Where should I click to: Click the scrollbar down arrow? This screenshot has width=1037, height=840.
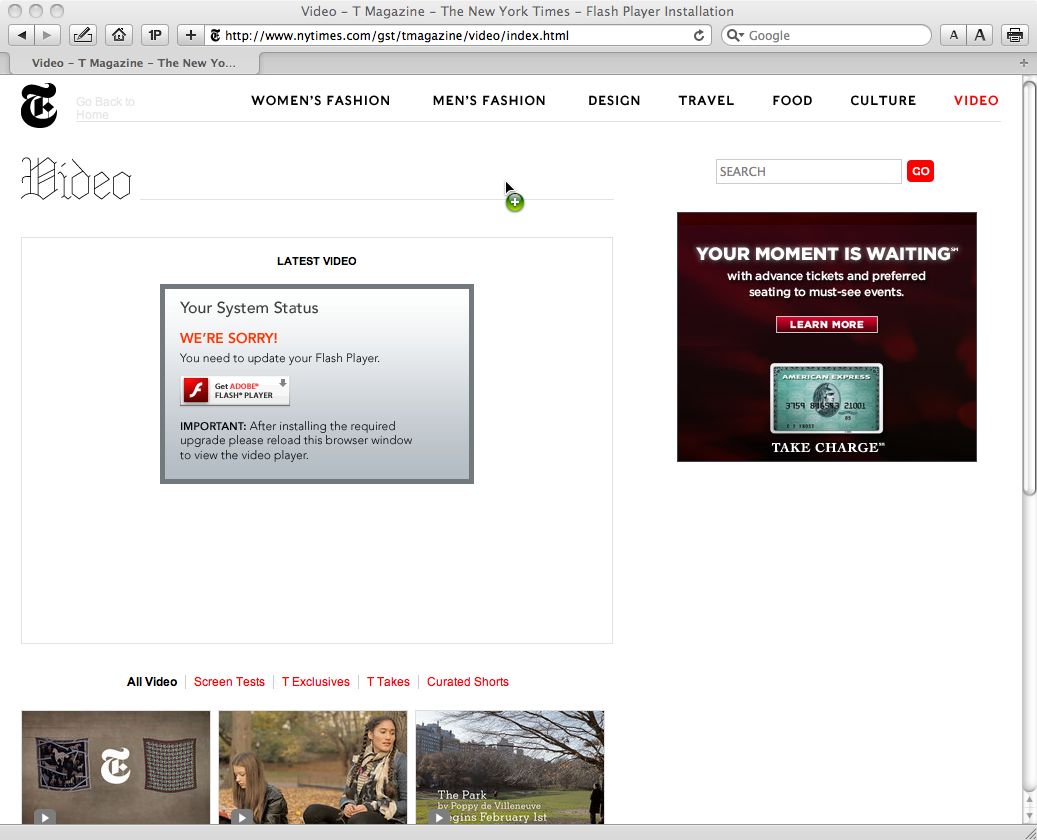tap(1029, 816)
